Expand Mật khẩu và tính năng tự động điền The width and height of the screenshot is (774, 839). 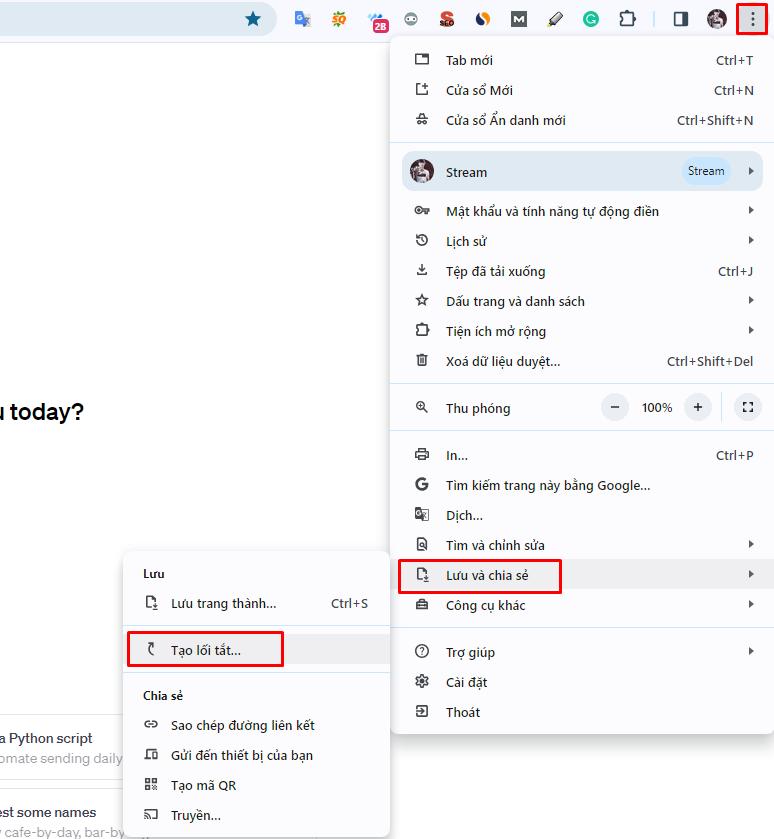point(582,211)
